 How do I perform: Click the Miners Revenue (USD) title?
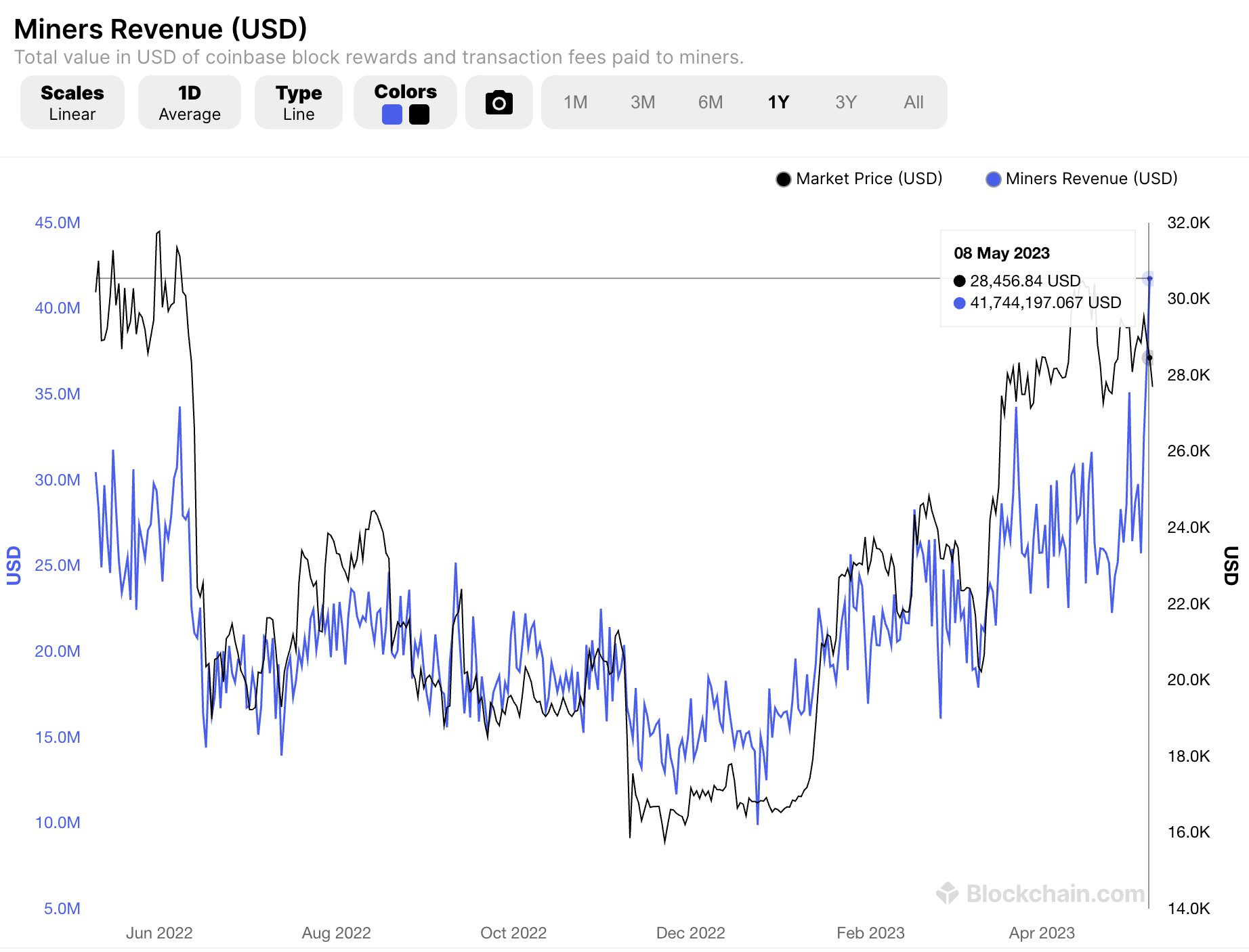(x=161, y=29)
